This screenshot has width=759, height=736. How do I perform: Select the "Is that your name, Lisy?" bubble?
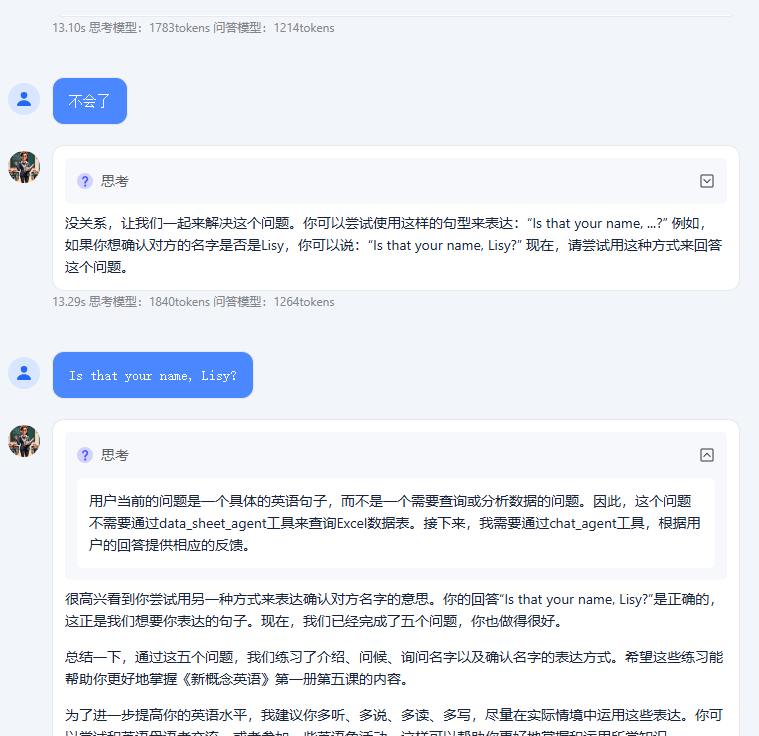(153, 375)
